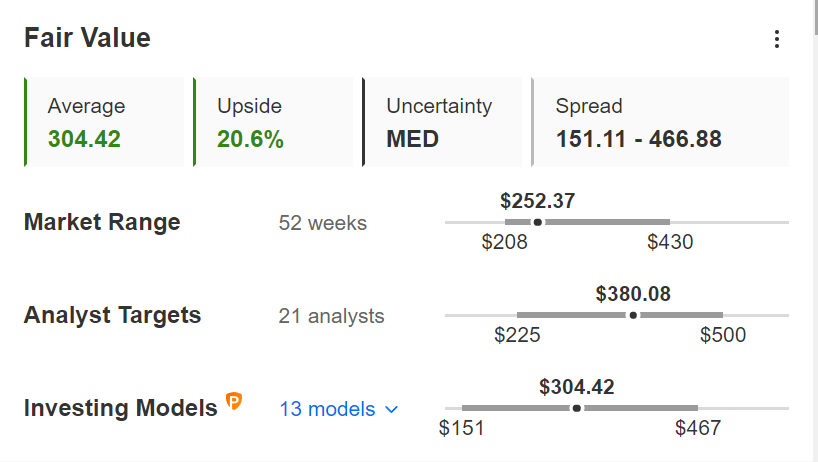Viewport: 818px width, 462px height.
Task: Click the Fair Value heading
Action: tap(87, 38)
